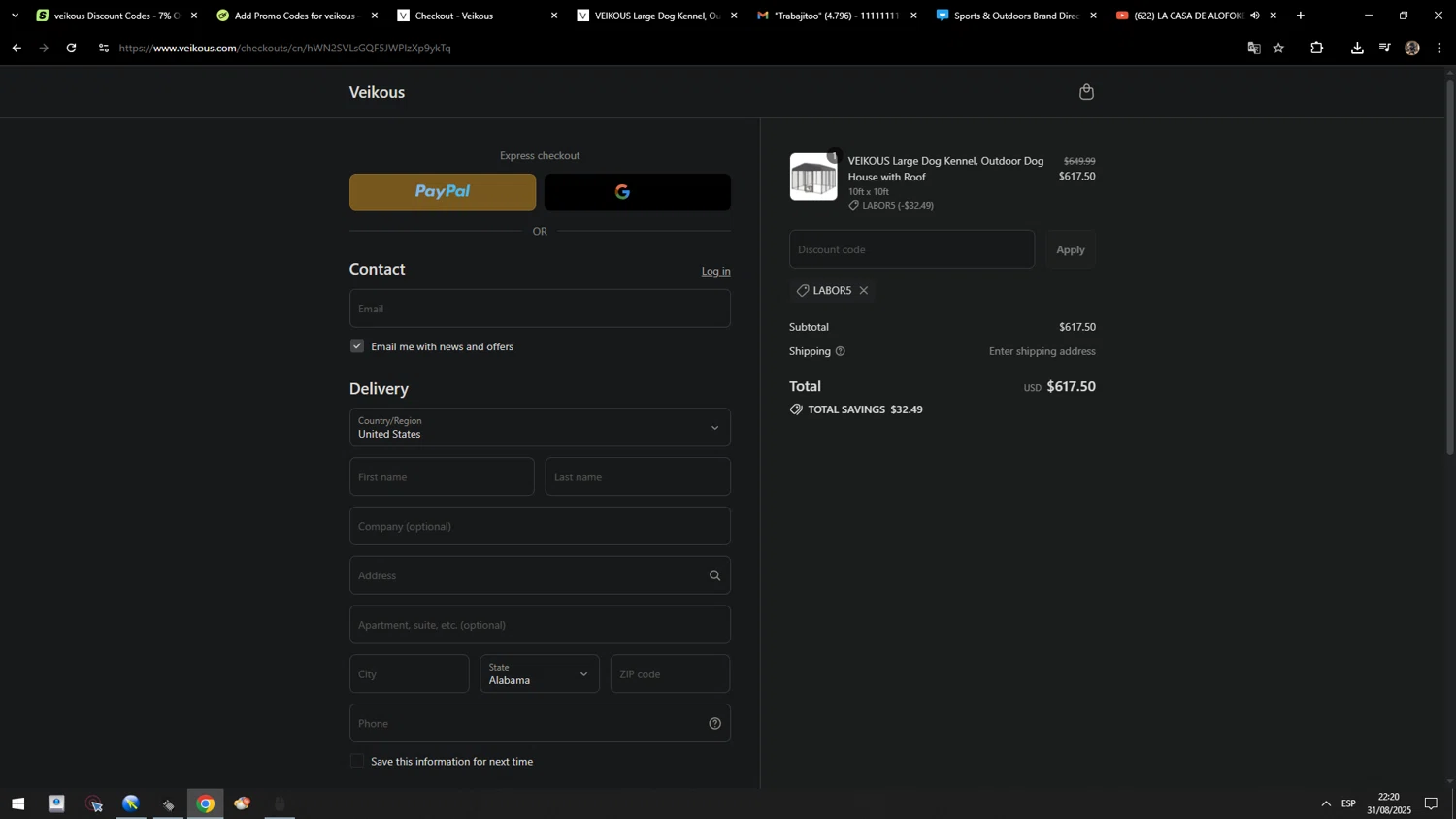This screenshot has width=1456, height=819.
Task: Open a new browser tab
Action: [x=1301, y=16]
